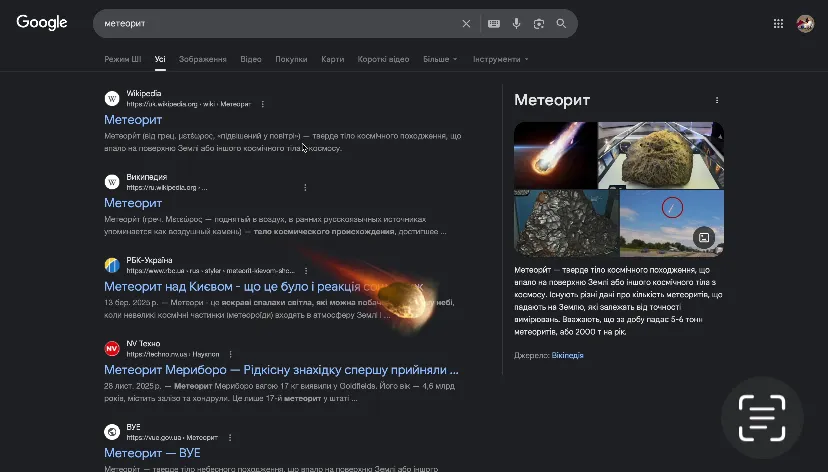Open the Карти tab
The height and width of the screenshot is (472, 828).
click(333, 59)
